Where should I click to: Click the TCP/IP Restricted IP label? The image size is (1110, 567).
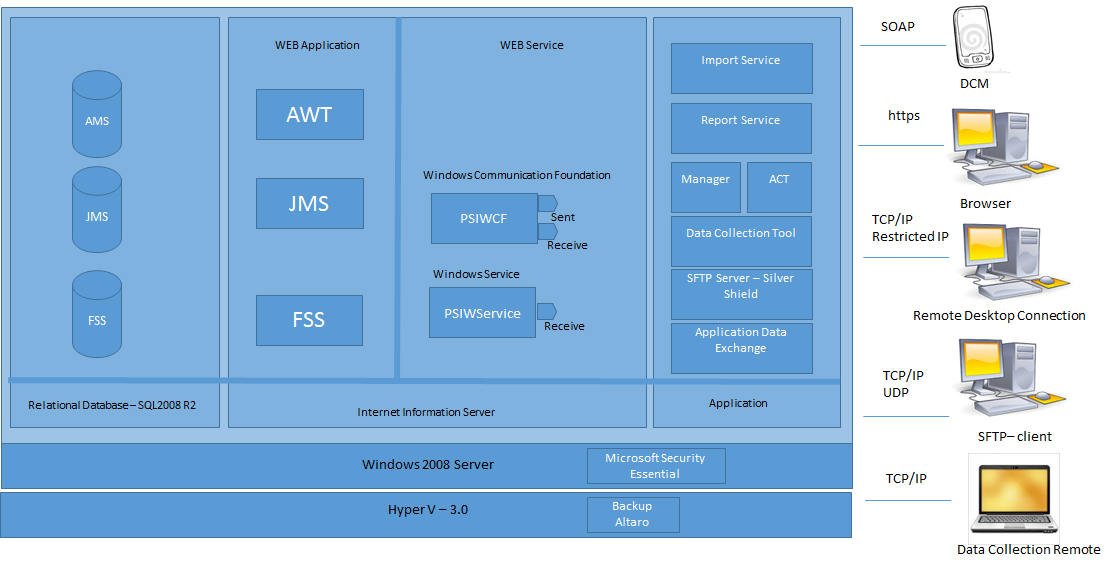pyautogui.click(x=910, y=228)
